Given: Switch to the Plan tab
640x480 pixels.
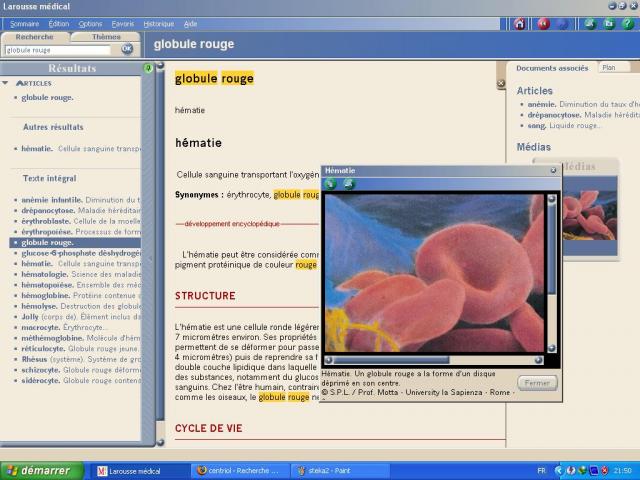Looking at the screenshot, I should [609, 67].
